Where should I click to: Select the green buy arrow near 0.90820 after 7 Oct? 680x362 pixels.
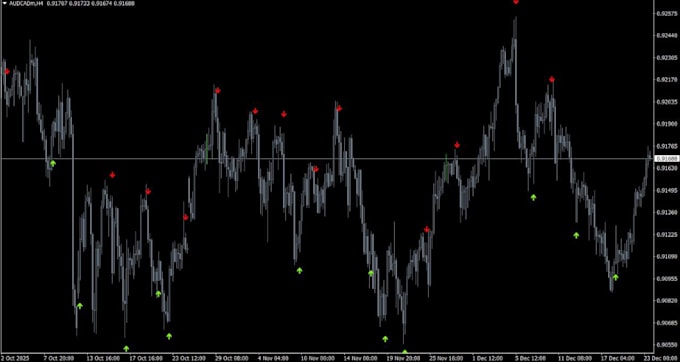[x=79, y=306]
